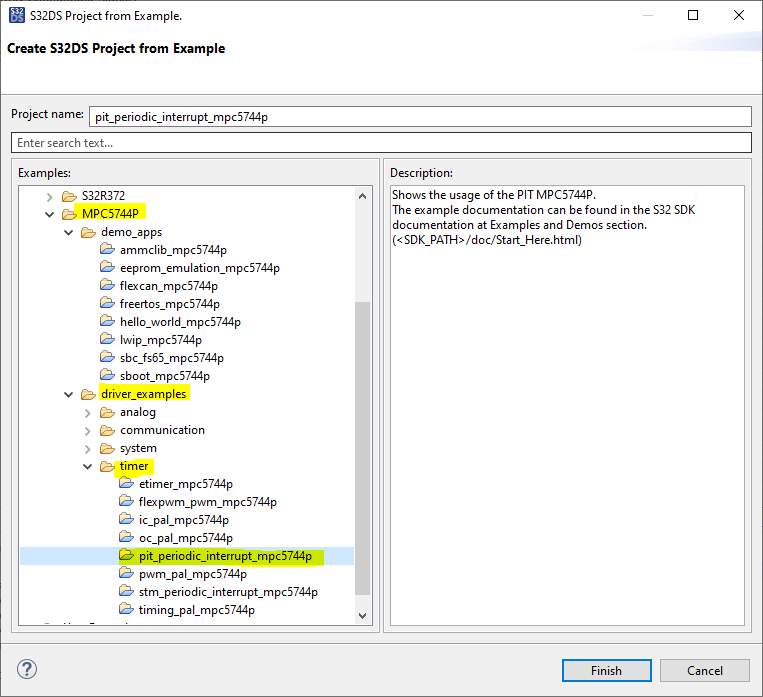Maximize the S32DS dialog window
The image size is (763, 697).
pyautogui.click(x=693, y=15)
